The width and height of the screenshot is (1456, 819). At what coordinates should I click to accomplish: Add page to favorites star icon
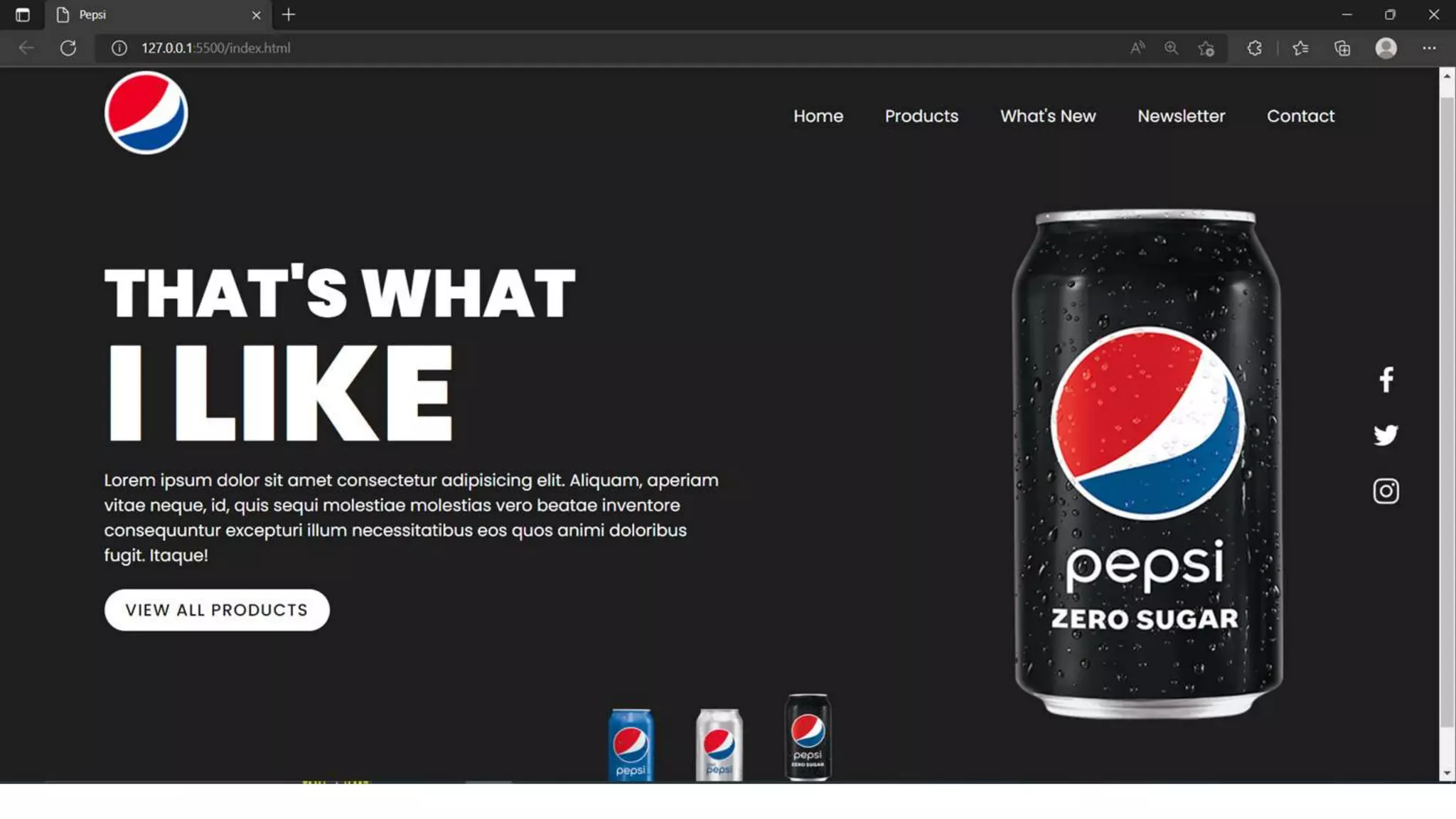pyautogui.click(x=1206, y=48)
